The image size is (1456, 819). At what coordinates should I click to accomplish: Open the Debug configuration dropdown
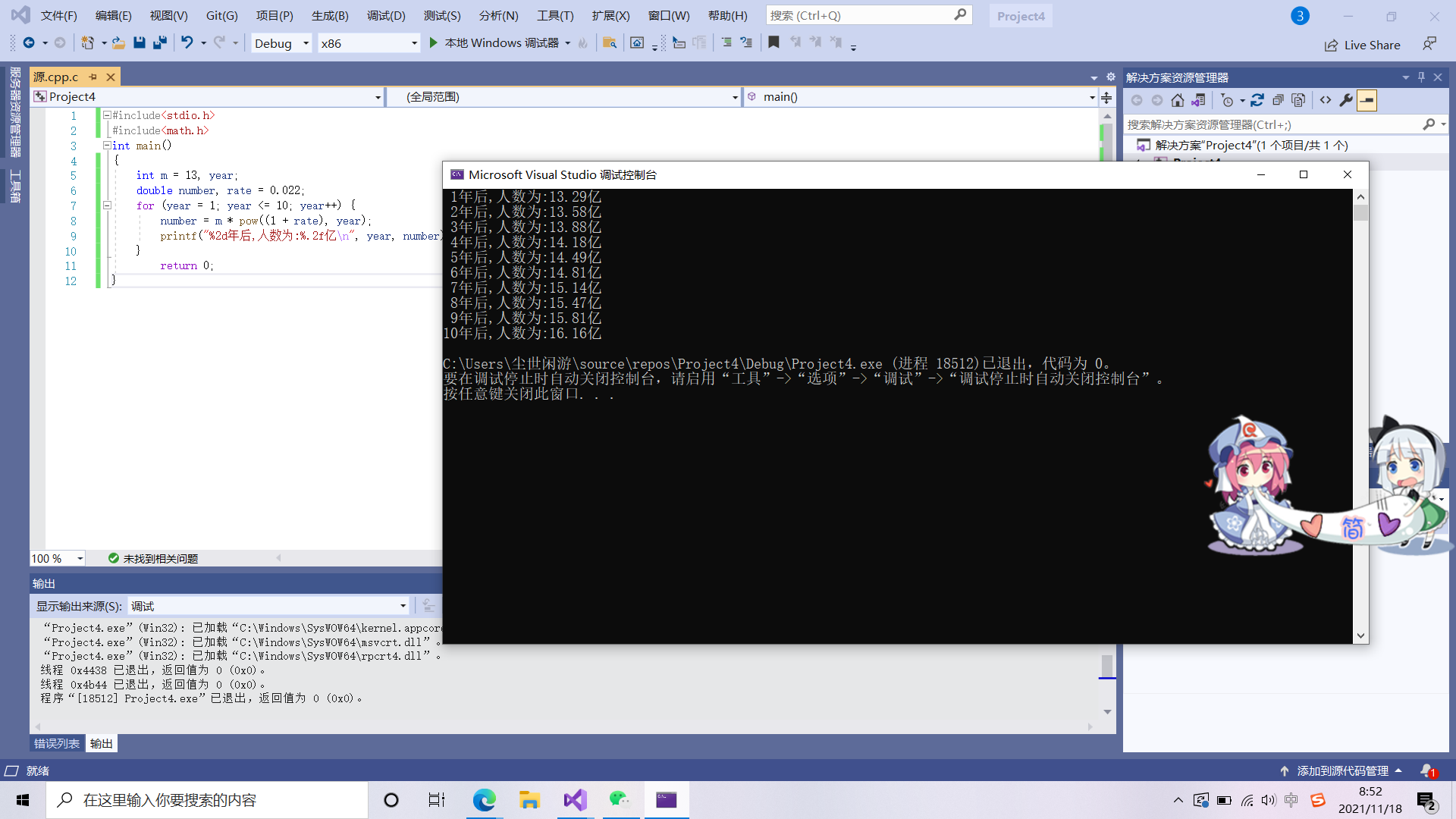click(x=306, y=43)
